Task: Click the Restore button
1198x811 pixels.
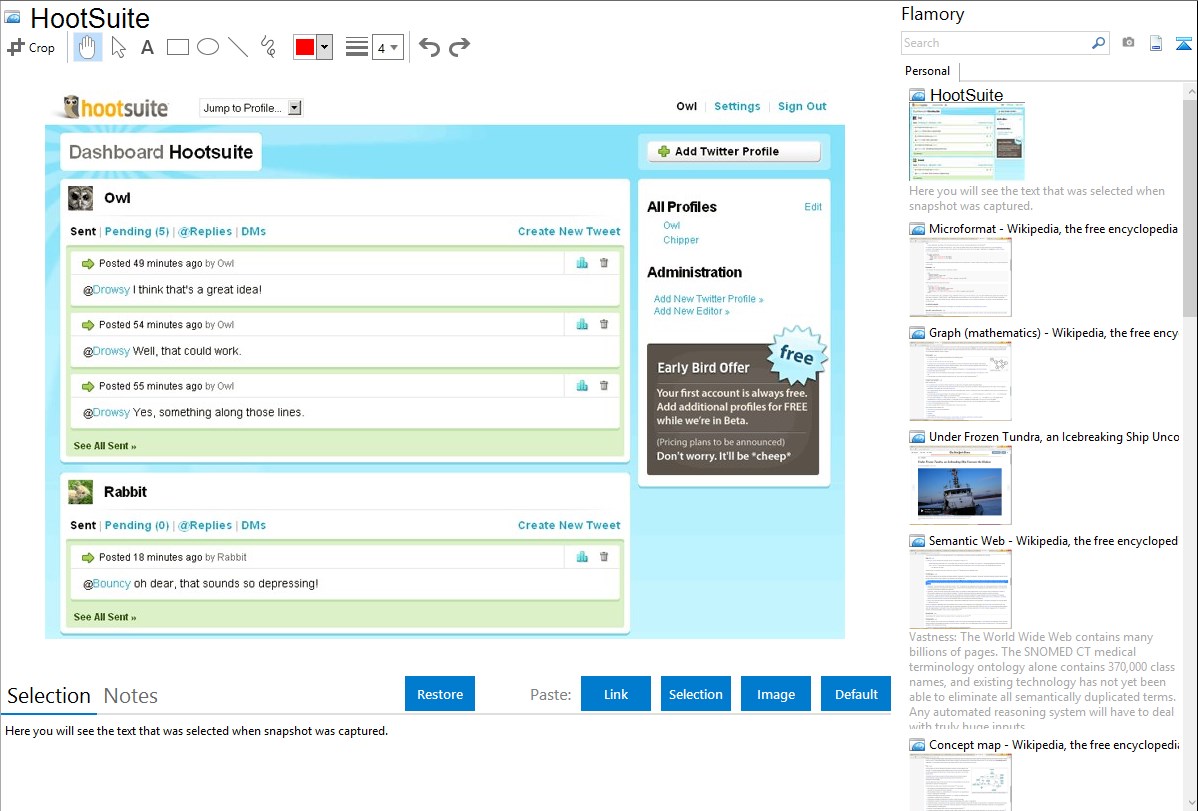Action: point(440,694)
